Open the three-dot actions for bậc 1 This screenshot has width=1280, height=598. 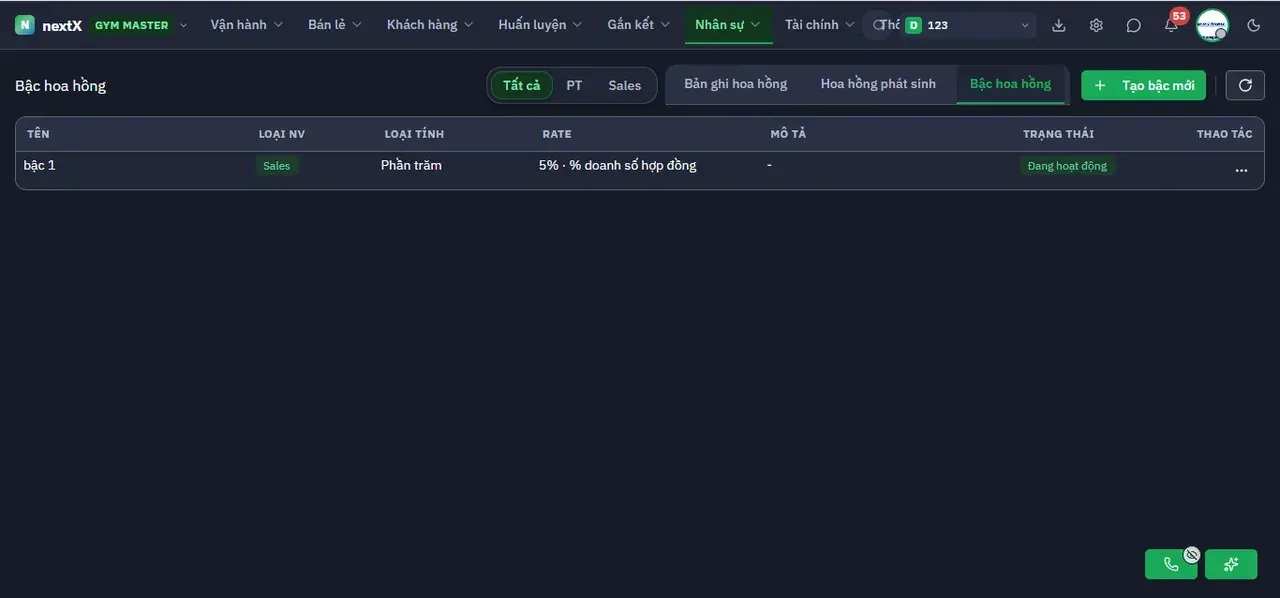pos(1241,170)
